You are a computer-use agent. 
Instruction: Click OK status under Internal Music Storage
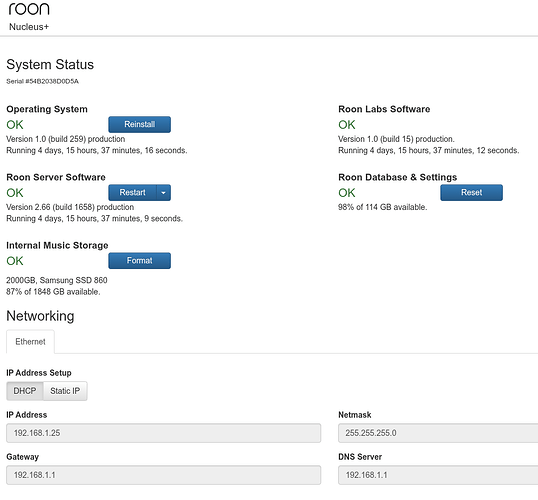15,261
